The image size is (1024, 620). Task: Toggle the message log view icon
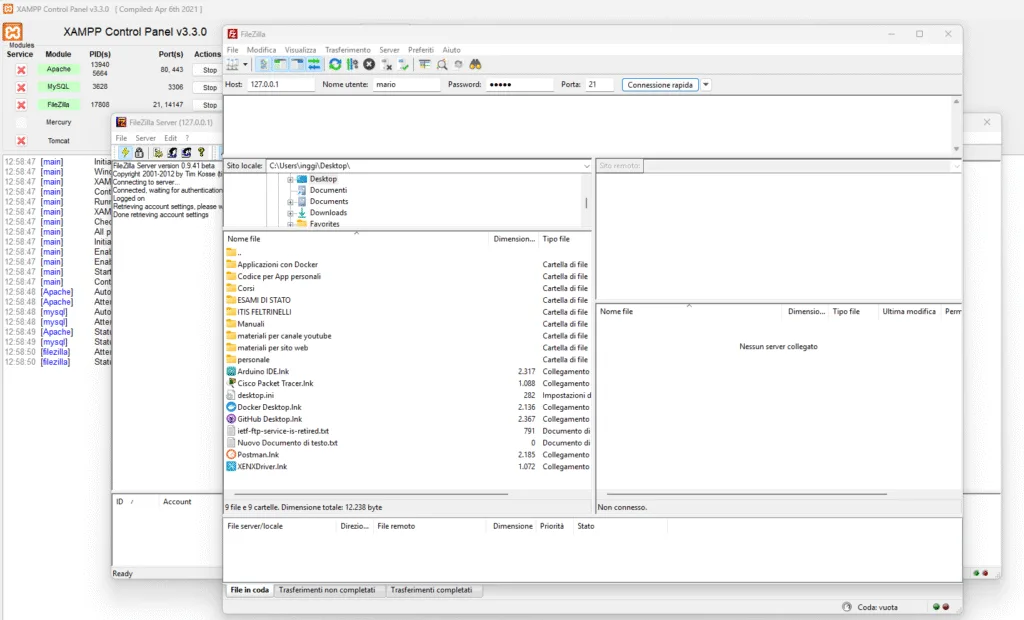tap(264, 64)
